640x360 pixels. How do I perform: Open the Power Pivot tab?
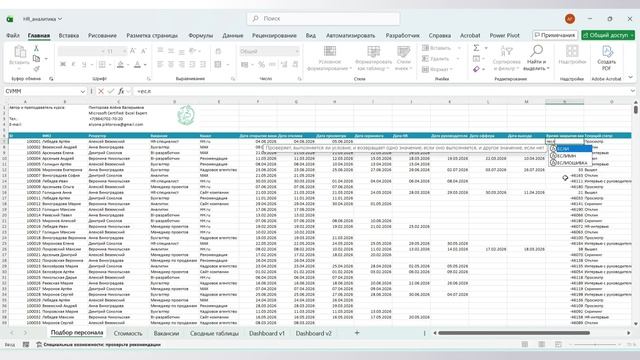tap(504, 36)
